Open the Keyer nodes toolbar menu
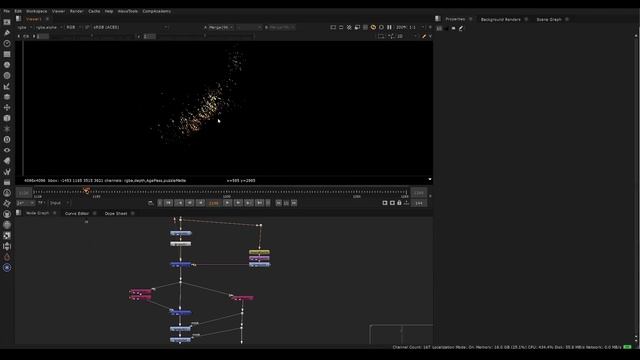The height and width of the screenshot is (360, 640). point(7,86)
